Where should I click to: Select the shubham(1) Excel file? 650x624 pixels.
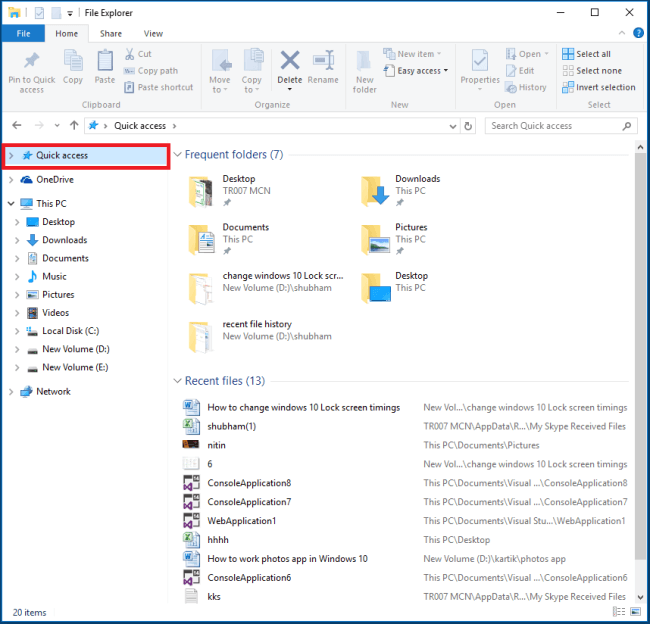pos(232,427)
